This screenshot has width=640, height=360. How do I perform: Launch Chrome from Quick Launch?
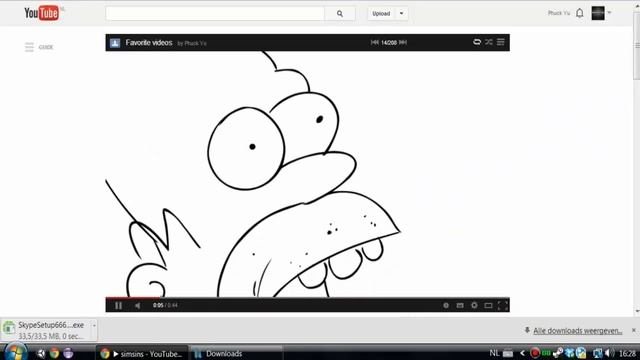click(54, 353)
